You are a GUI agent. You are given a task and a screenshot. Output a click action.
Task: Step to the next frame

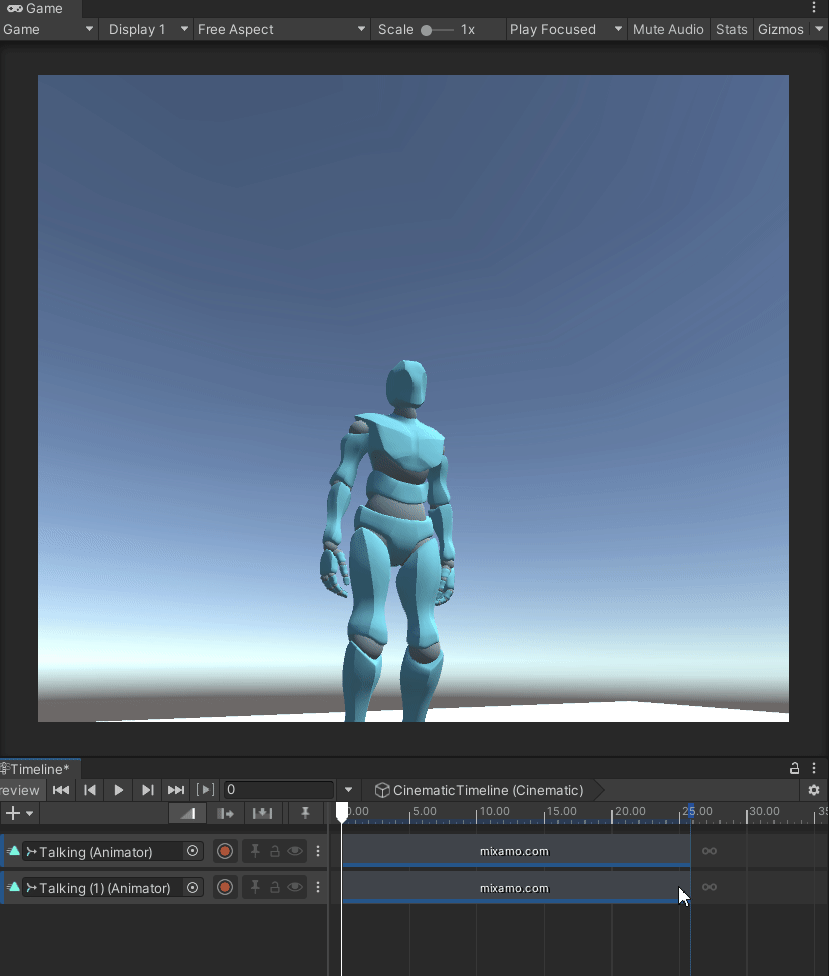click(147, 790)
